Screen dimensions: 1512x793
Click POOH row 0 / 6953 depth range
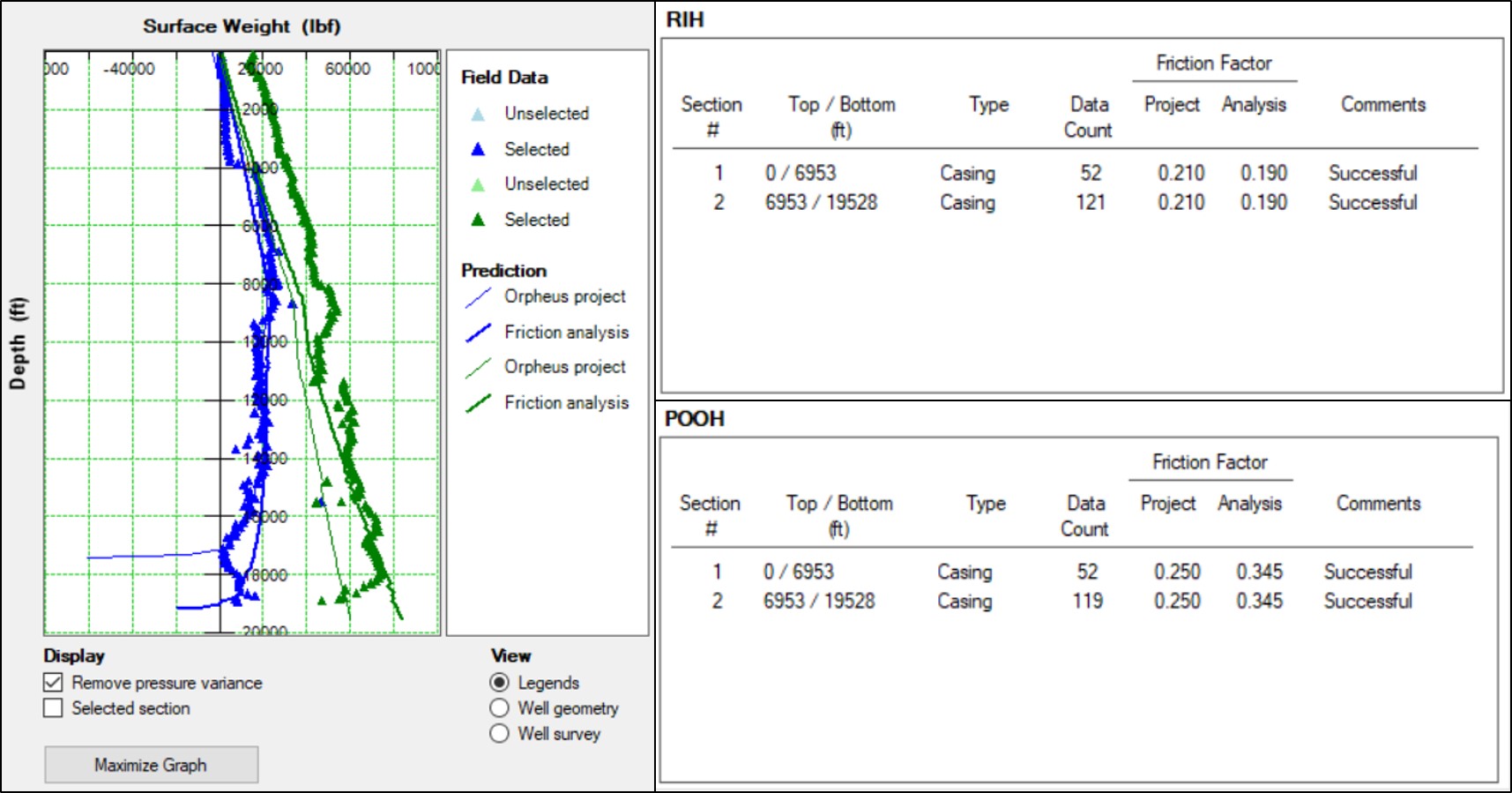798,572
